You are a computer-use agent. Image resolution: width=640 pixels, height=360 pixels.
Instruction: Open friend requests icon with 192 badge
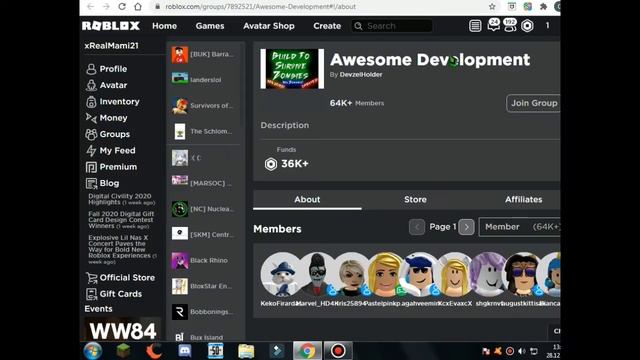pyautogui.click(x=509, y=25)
